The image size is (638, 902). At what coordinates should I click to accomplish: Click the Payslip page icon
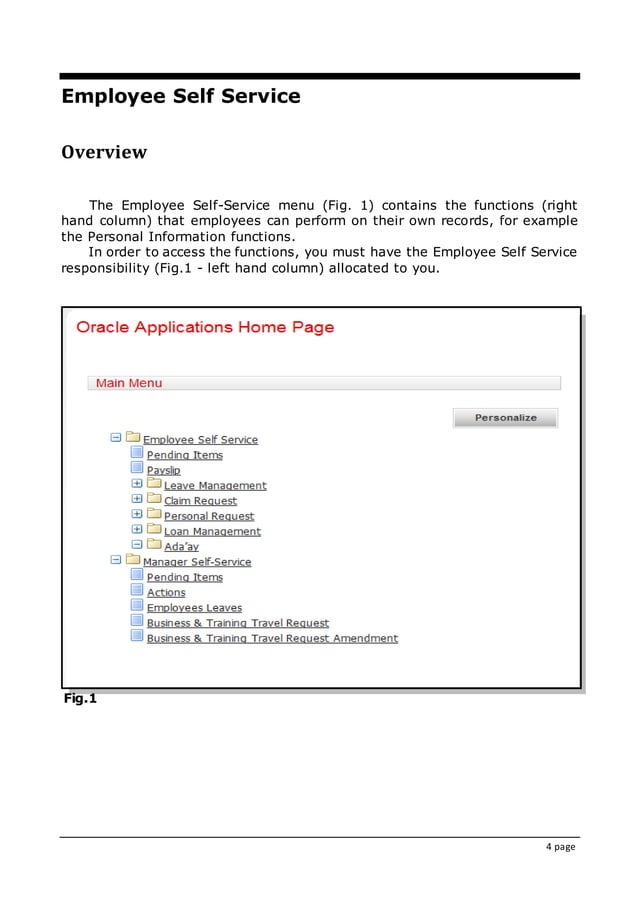(137, 467)
